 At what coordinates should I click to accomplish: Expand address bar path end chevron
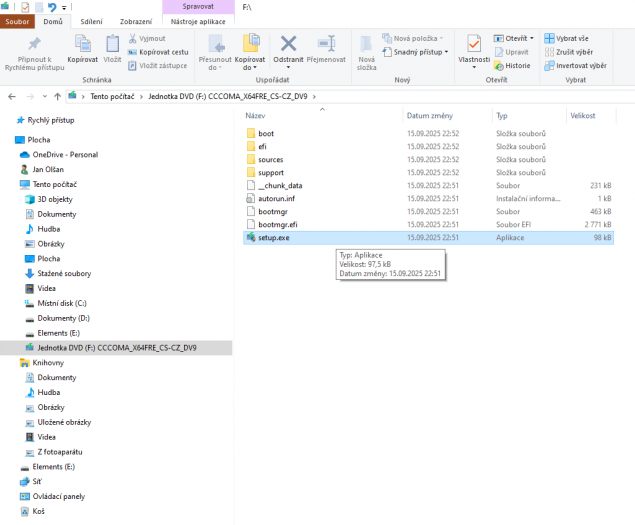click(x=314, y=96)
